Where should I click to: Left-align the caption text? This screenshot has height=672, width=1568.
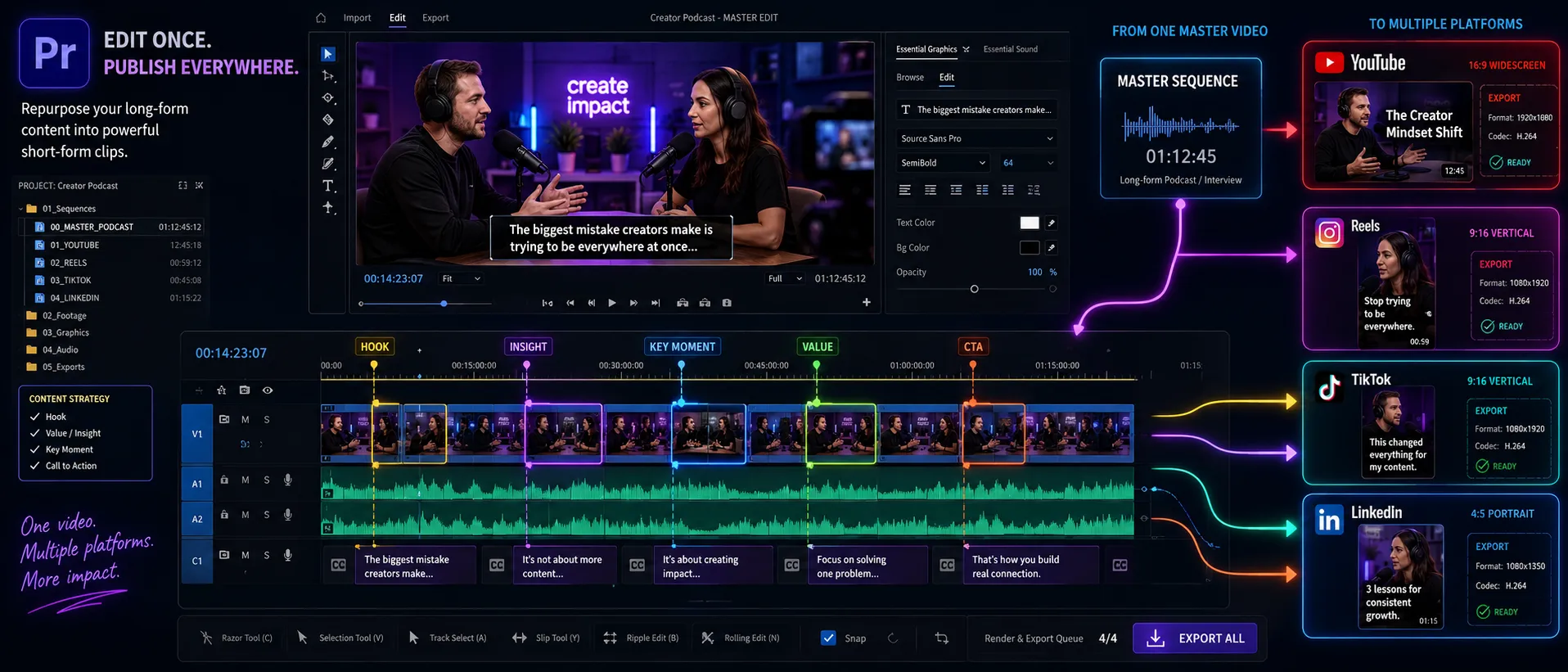pyautogui.click(x=904, y=190)
